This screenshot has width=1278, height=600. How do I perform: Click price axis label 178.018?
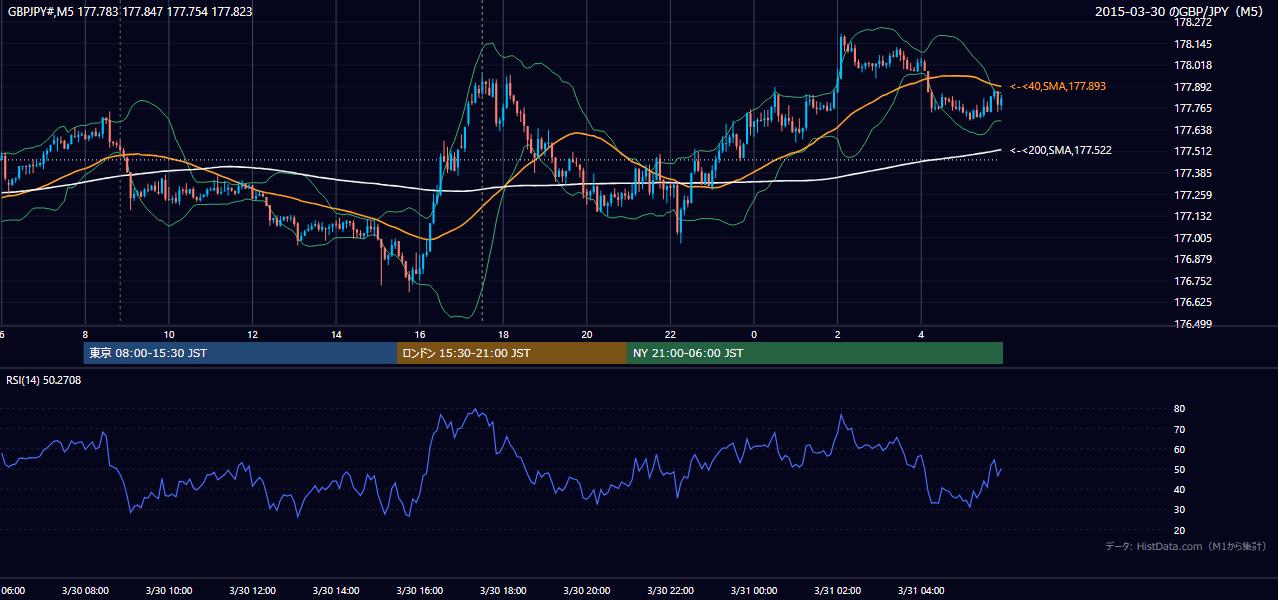pos(1194,65)
